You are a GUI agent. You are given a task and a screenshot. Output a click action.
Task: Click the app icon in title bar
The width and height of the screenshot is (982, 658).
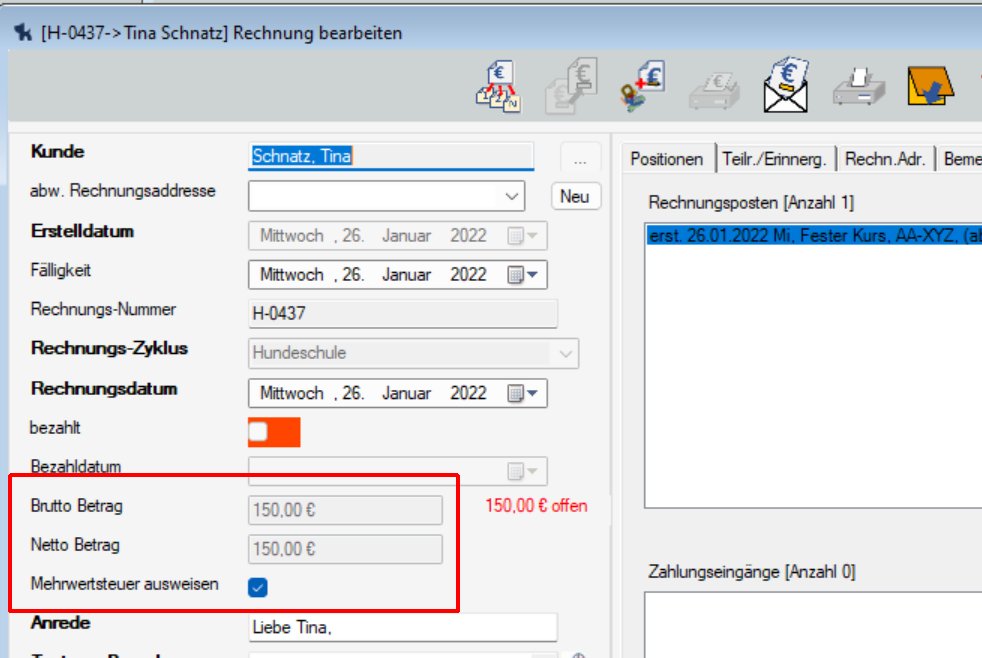click(x=24, y=33)
